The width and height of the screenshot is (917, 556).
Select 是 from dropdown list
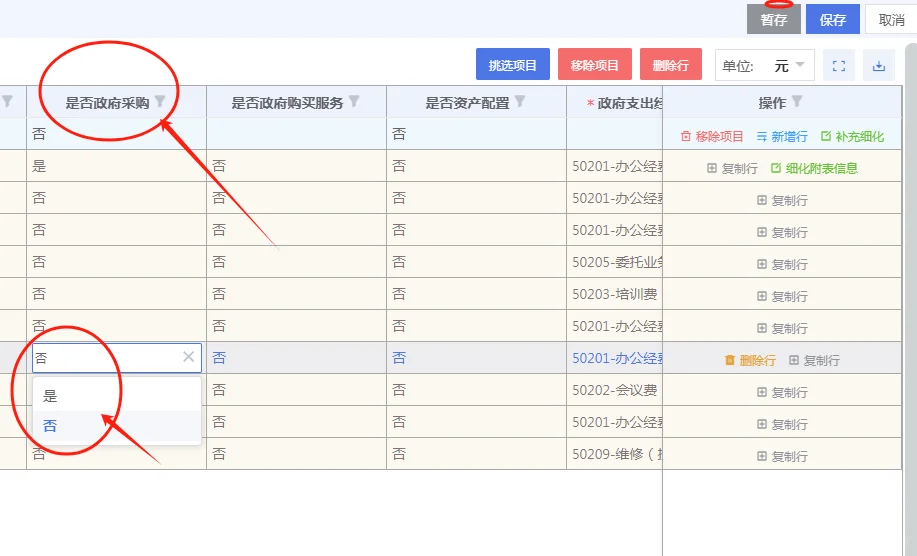117,395
